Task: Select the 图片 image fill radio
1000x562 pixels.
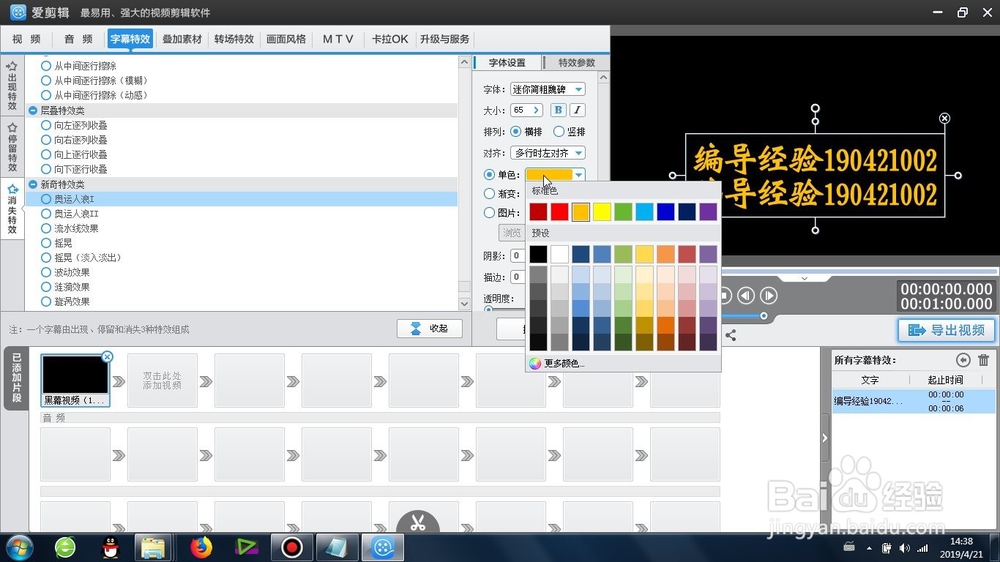Action: pyautogui.click(x=489, y=212)
